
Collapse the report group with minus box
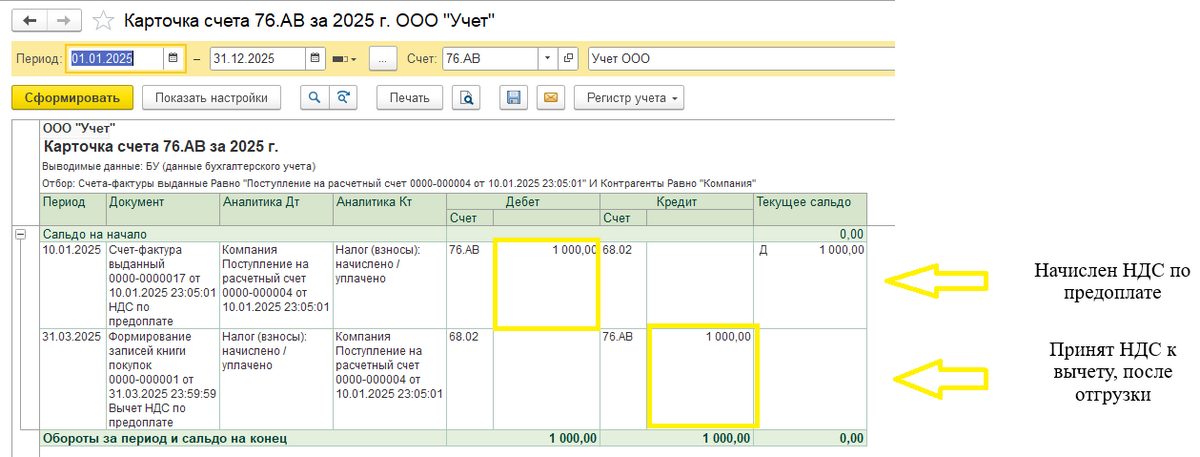tap(19, 232)
